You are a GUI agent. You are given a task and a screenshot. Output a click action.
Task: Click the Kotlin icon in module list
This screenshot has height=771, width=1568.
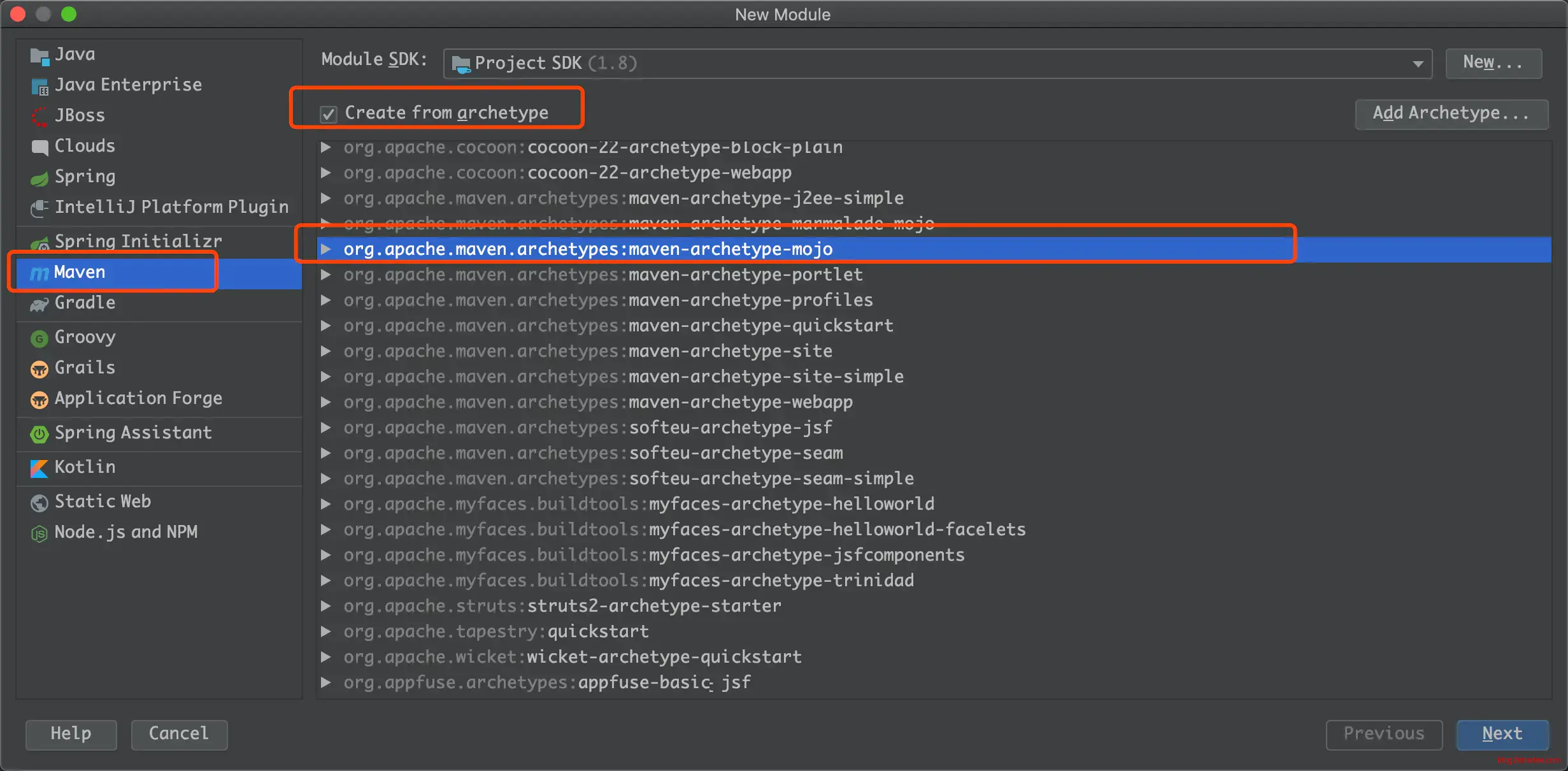pyautogui.click(x=39, y=468)
